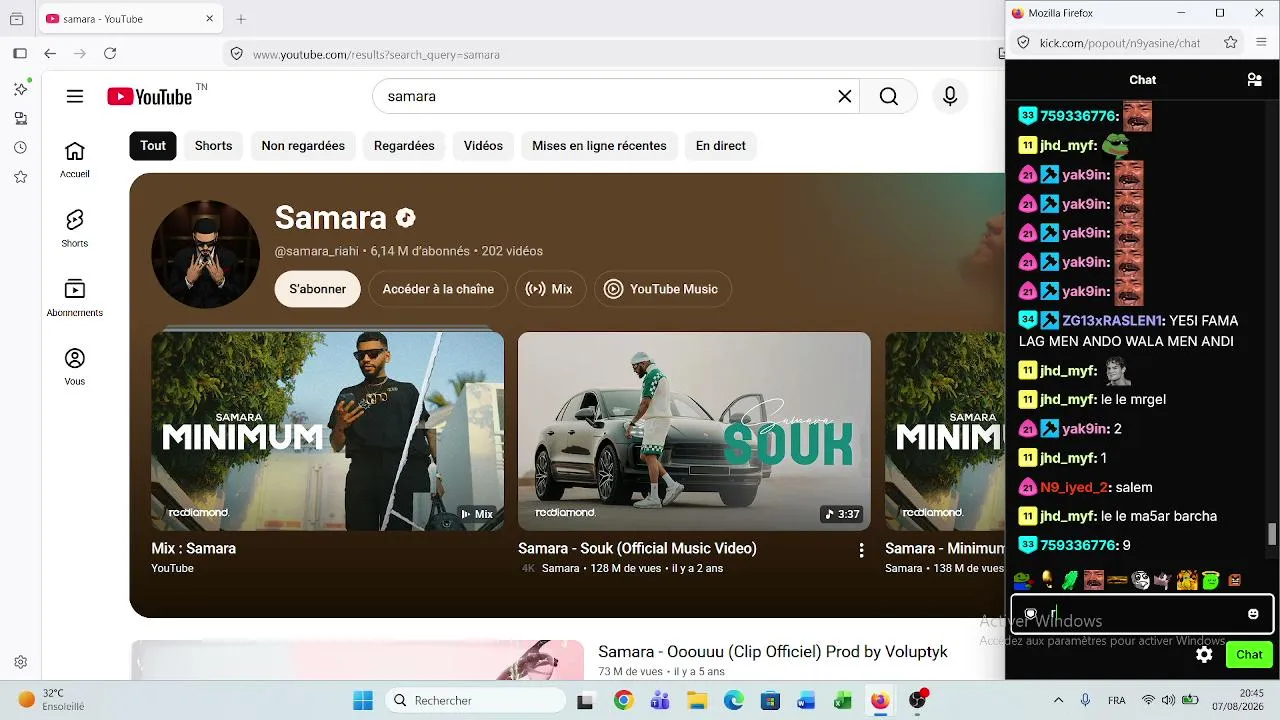Open Firefox AI chatbot sidebar sparkle icon

[21, 89]
